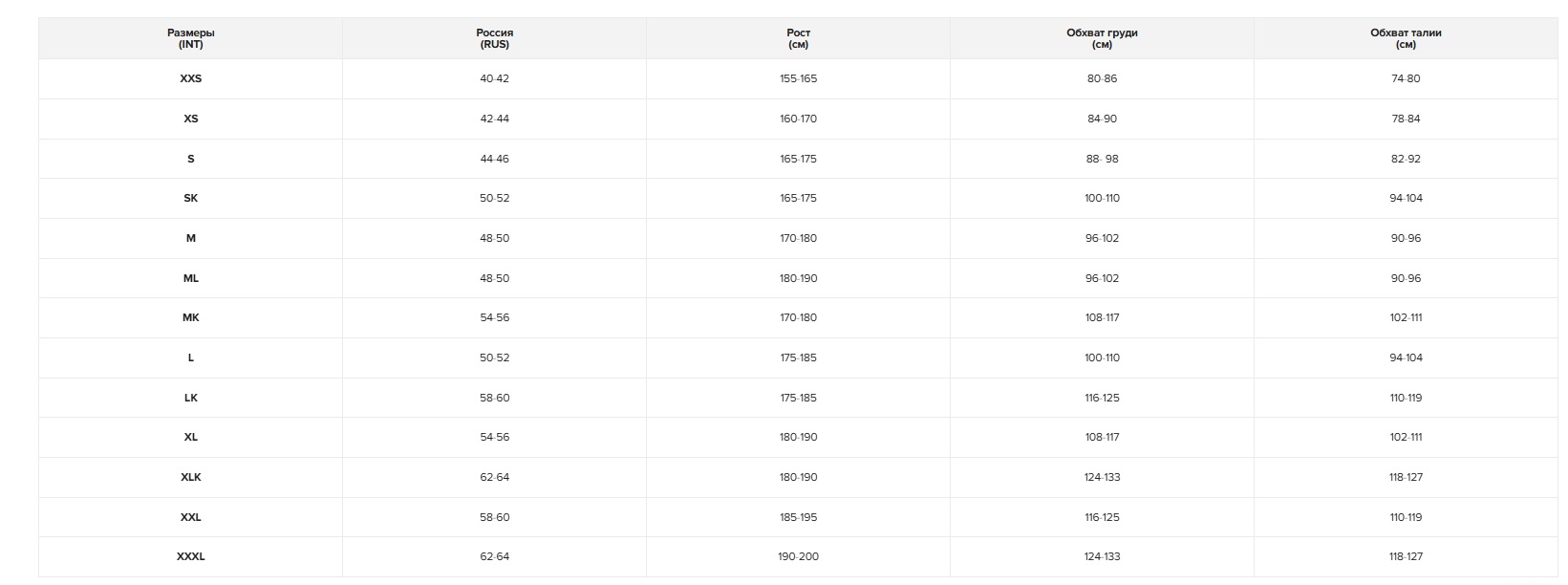The height and width of the screenshot is (585, 1568).
Task: Select the XS size row label
Action: pos(191,119)
